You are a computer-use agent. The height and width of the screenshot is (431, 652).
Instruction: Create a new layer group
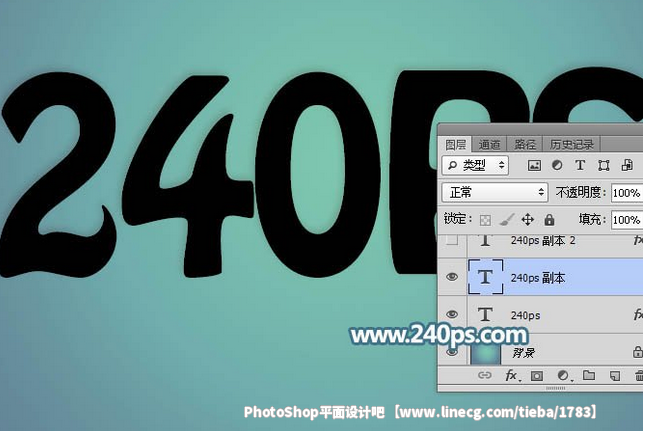pyautogui.click(x=589, y=375)
